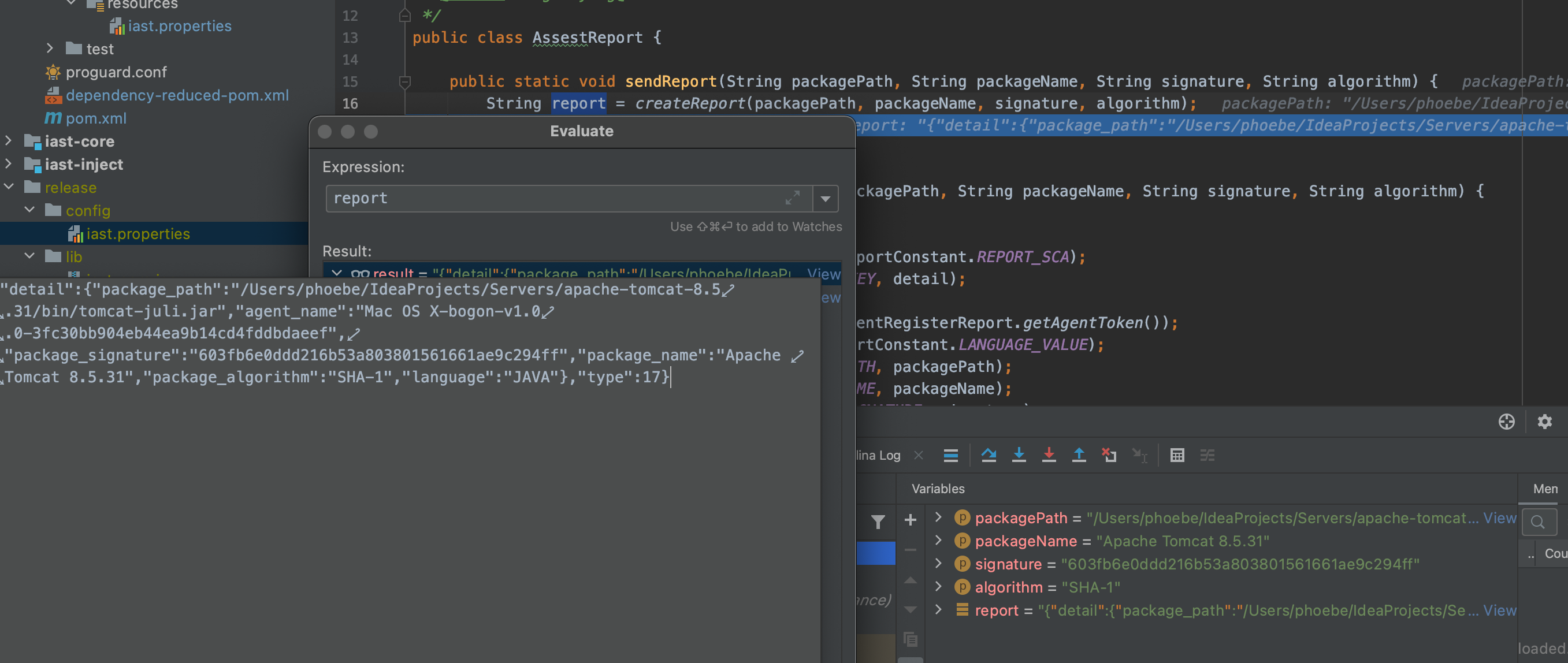Expand the iast-core module

[x=9, y=141]
